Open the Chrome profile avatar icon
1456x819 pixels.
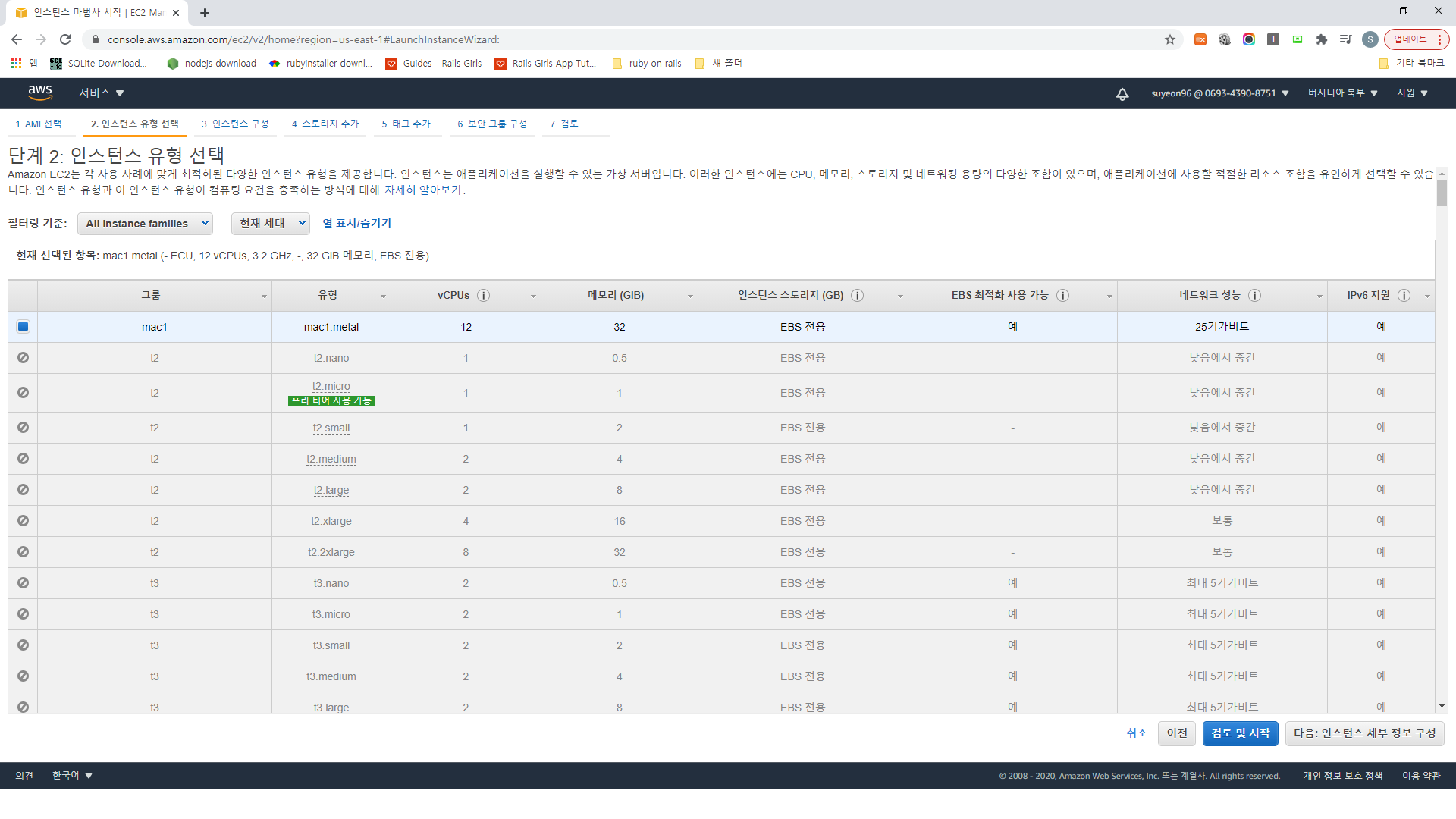1370,39
